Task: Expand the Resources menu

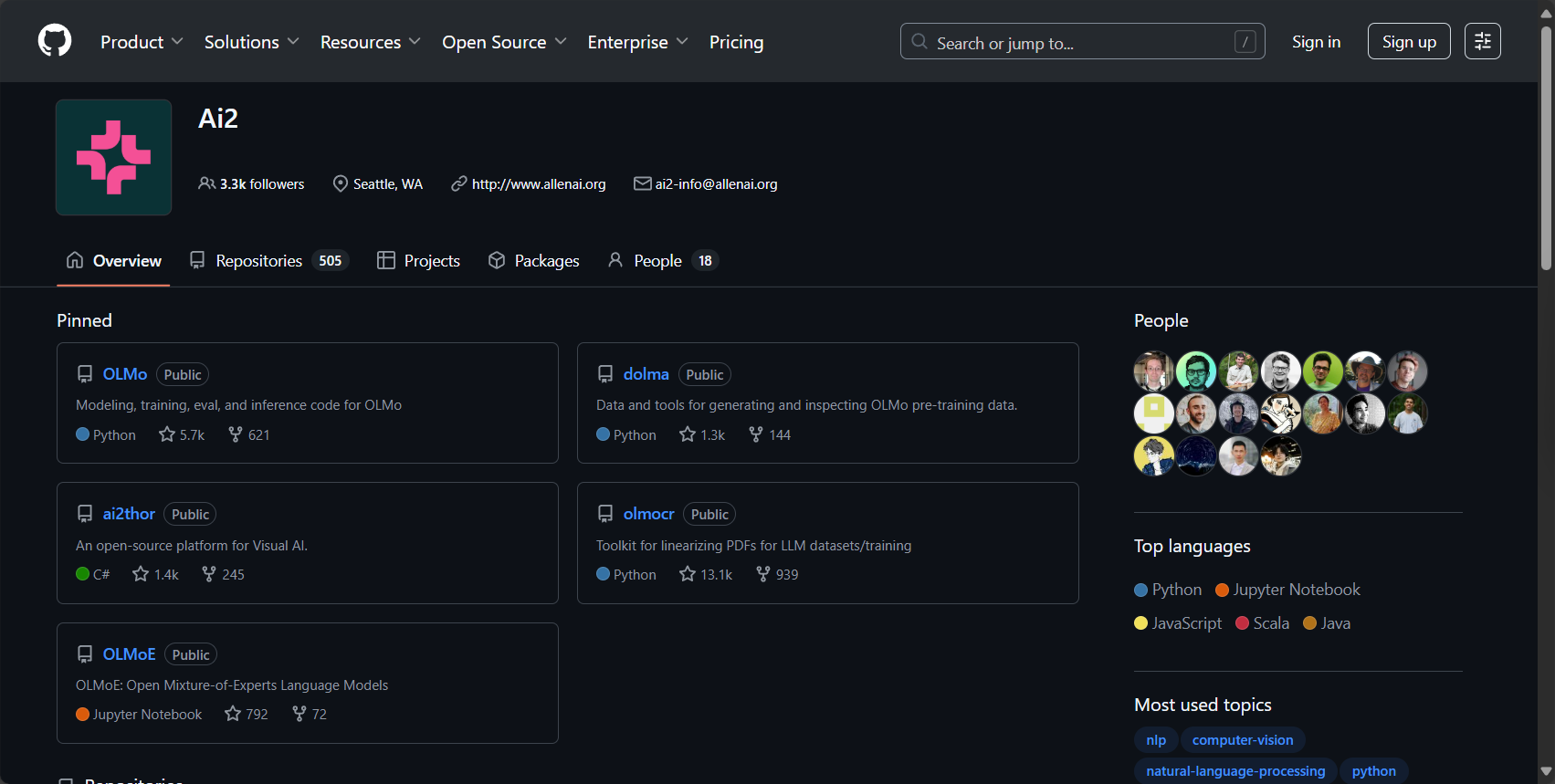Action: click(x=370, y=42)
